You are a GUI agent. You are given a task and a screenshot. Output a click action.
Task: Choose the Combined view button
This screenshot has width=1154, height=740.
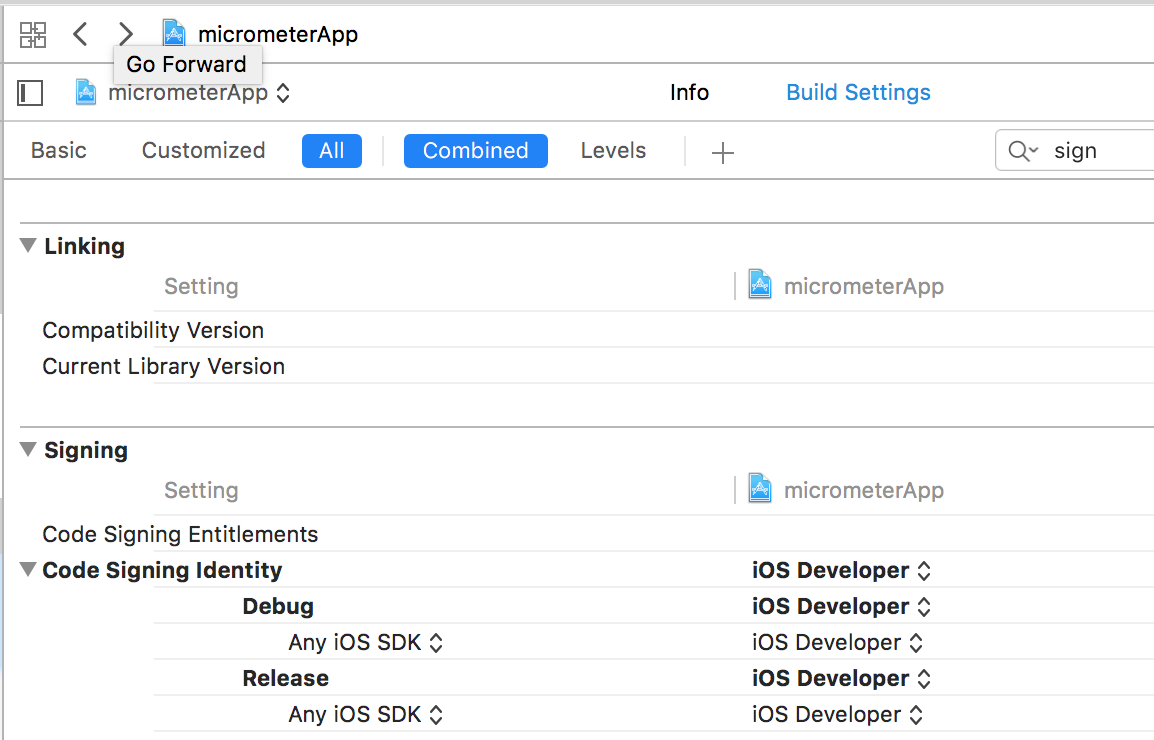(475, 151)
